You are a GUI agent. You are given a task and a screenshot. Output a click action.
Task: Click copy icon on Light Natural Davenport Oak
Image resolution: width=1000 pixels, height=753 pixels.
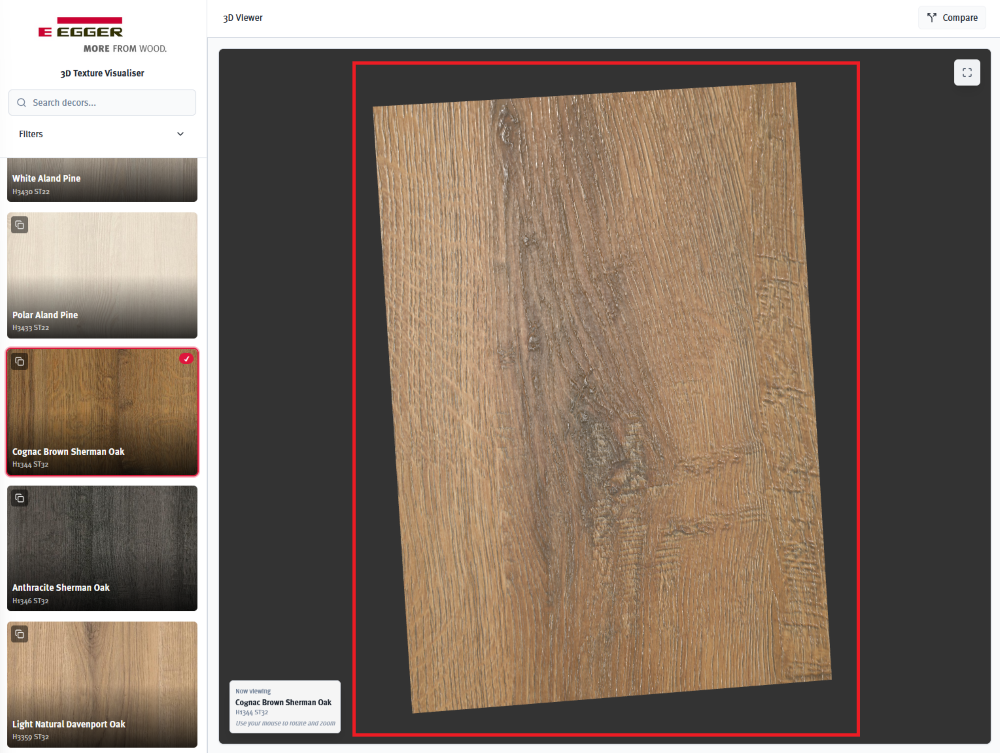point(20,634)
